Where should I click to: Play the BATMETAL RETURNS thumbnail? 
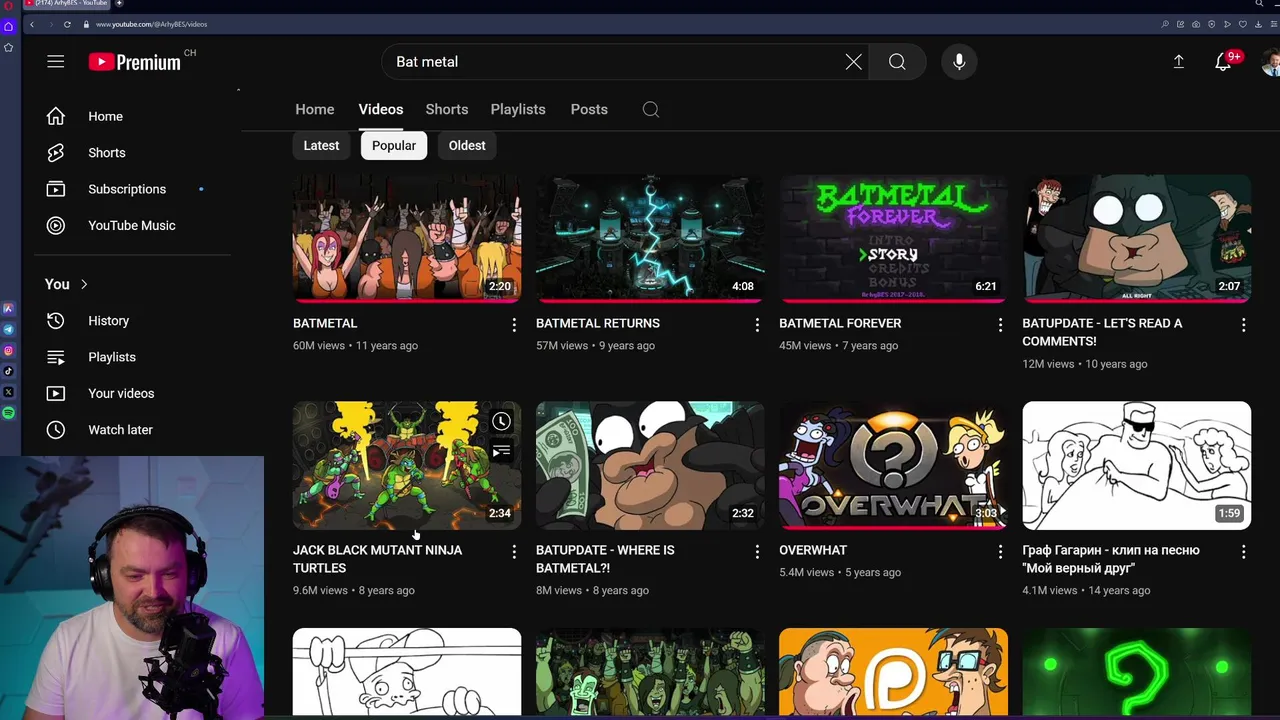click(650, 238)
